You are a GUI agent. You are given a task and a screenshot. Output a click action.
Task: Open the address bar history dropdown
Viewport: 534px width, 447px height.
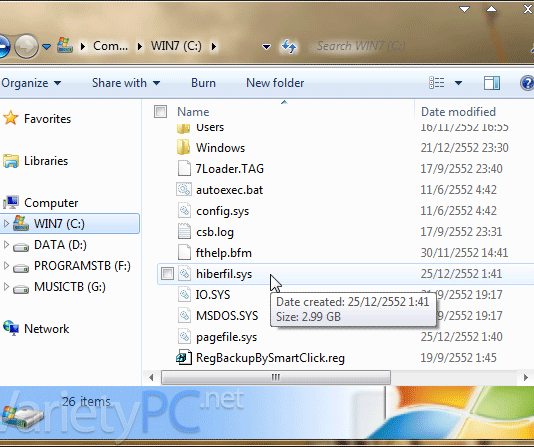pyautogui.click(x=266, y=47)
